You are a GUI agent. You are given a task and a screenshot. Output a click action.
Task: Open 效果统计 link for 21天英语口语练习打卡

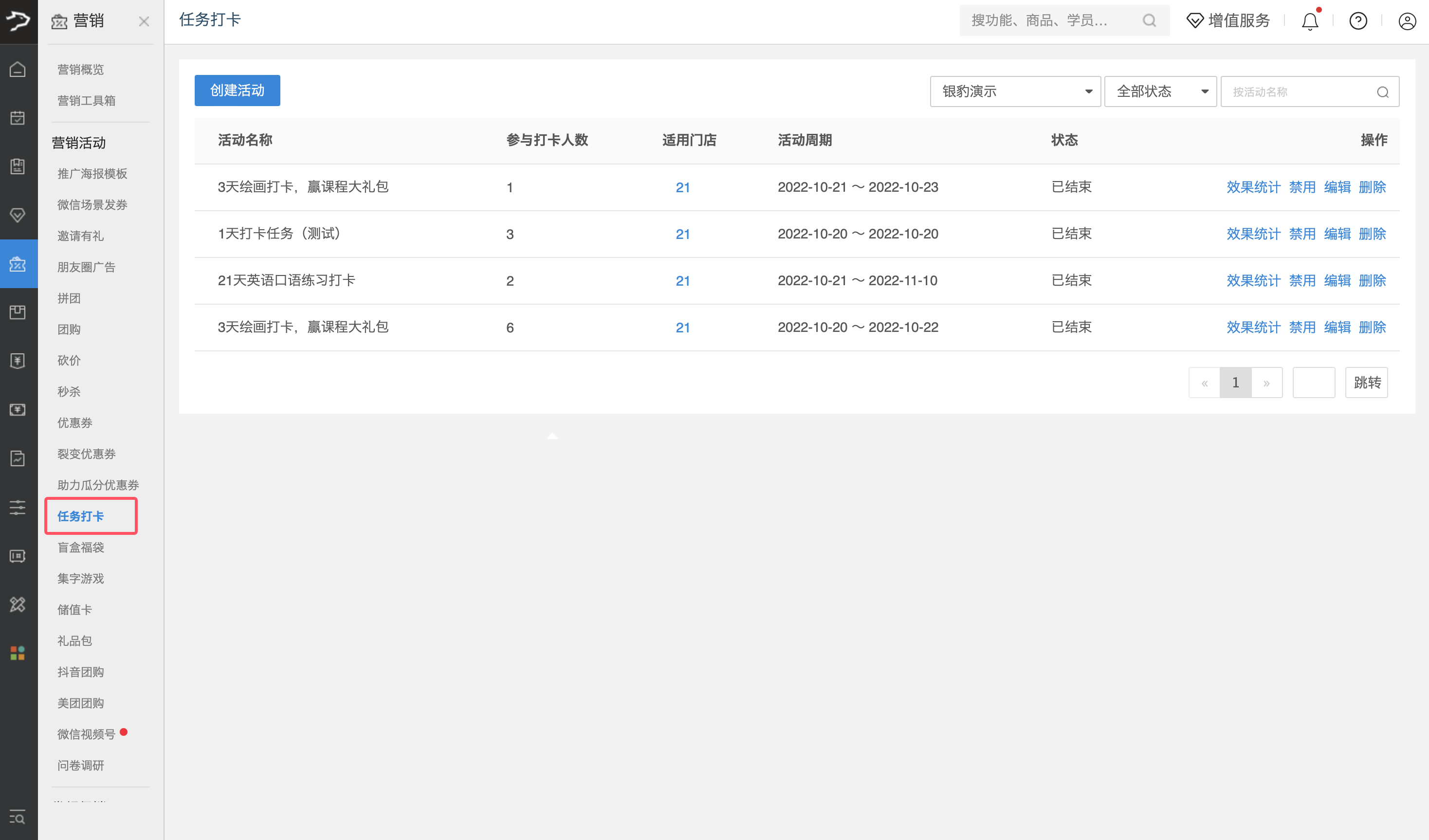pyautogui.click(x=1253, y=280)
